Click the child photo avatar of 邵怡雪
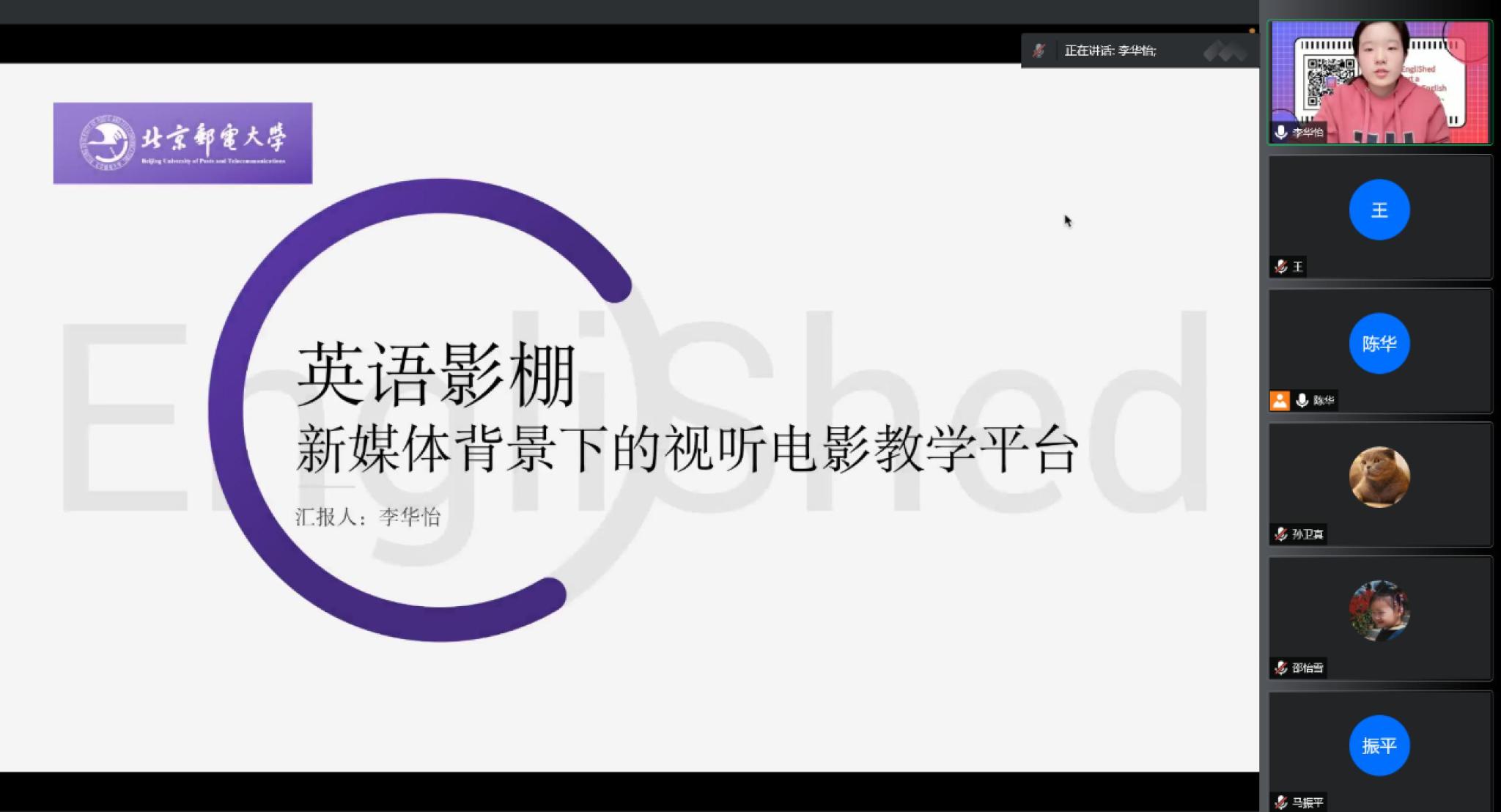Viewport: 1501px width, 812px height. [1379, 611]
